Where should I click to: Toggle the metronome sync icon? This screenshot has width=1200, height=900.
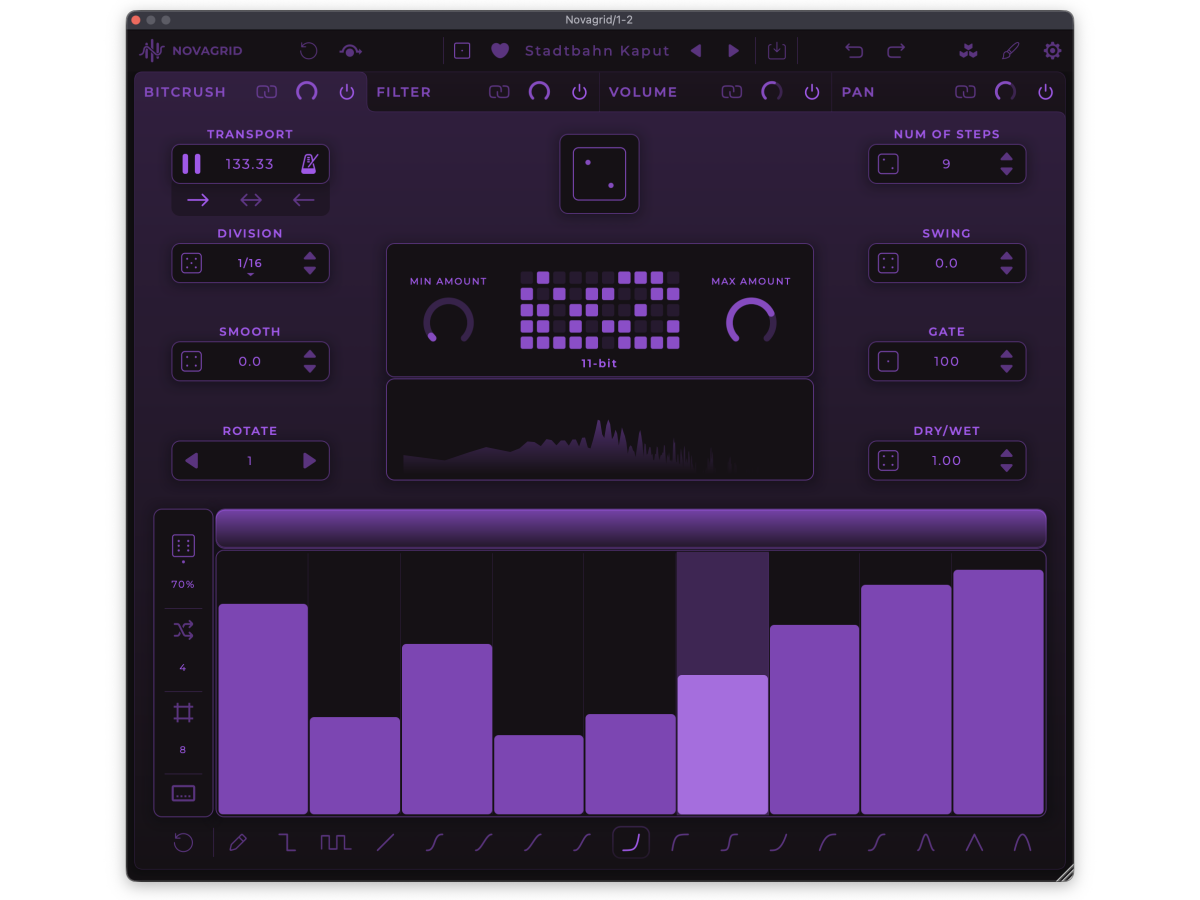[x=309, y=164]
